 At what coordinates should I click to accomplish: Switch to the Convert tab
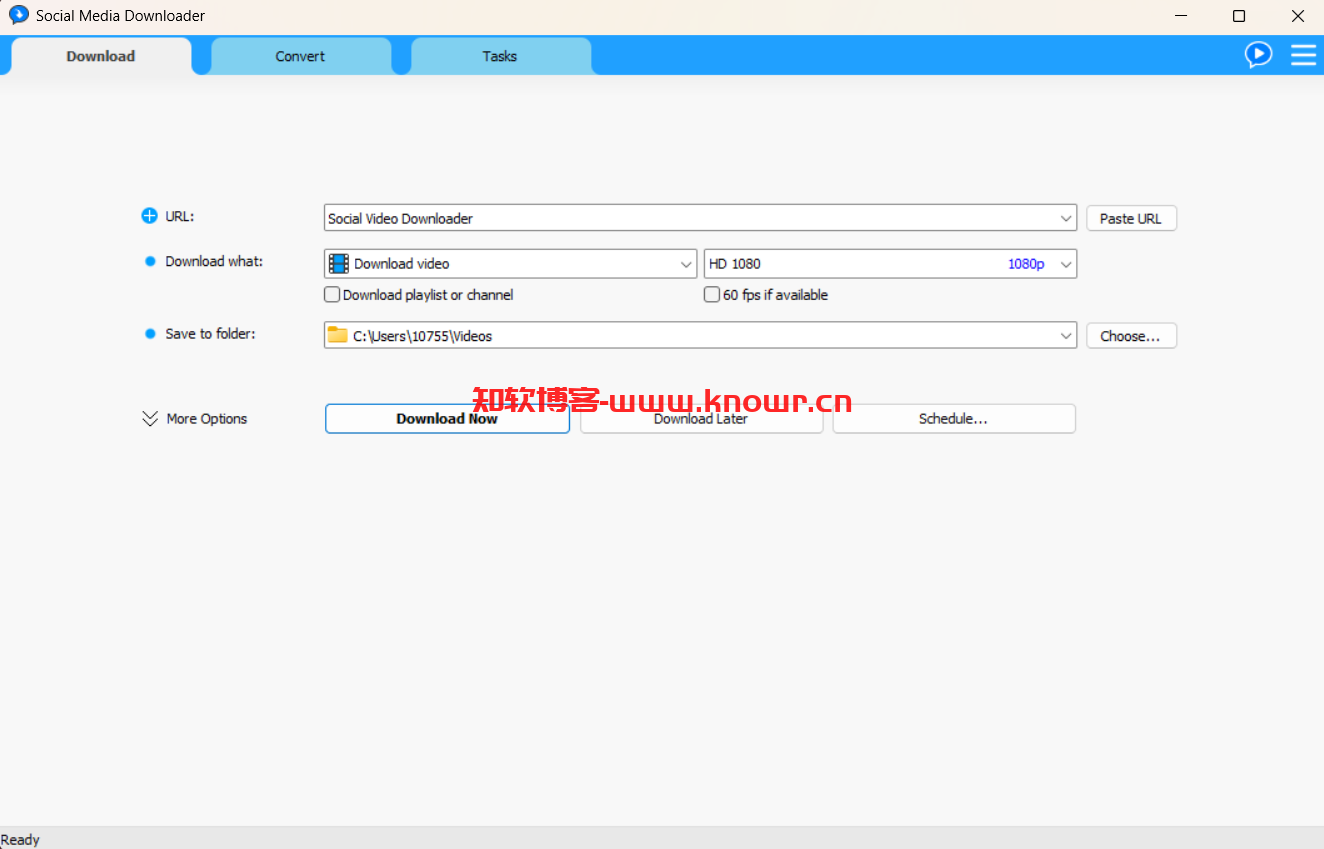pyautogui.click(x=300, y=56)
